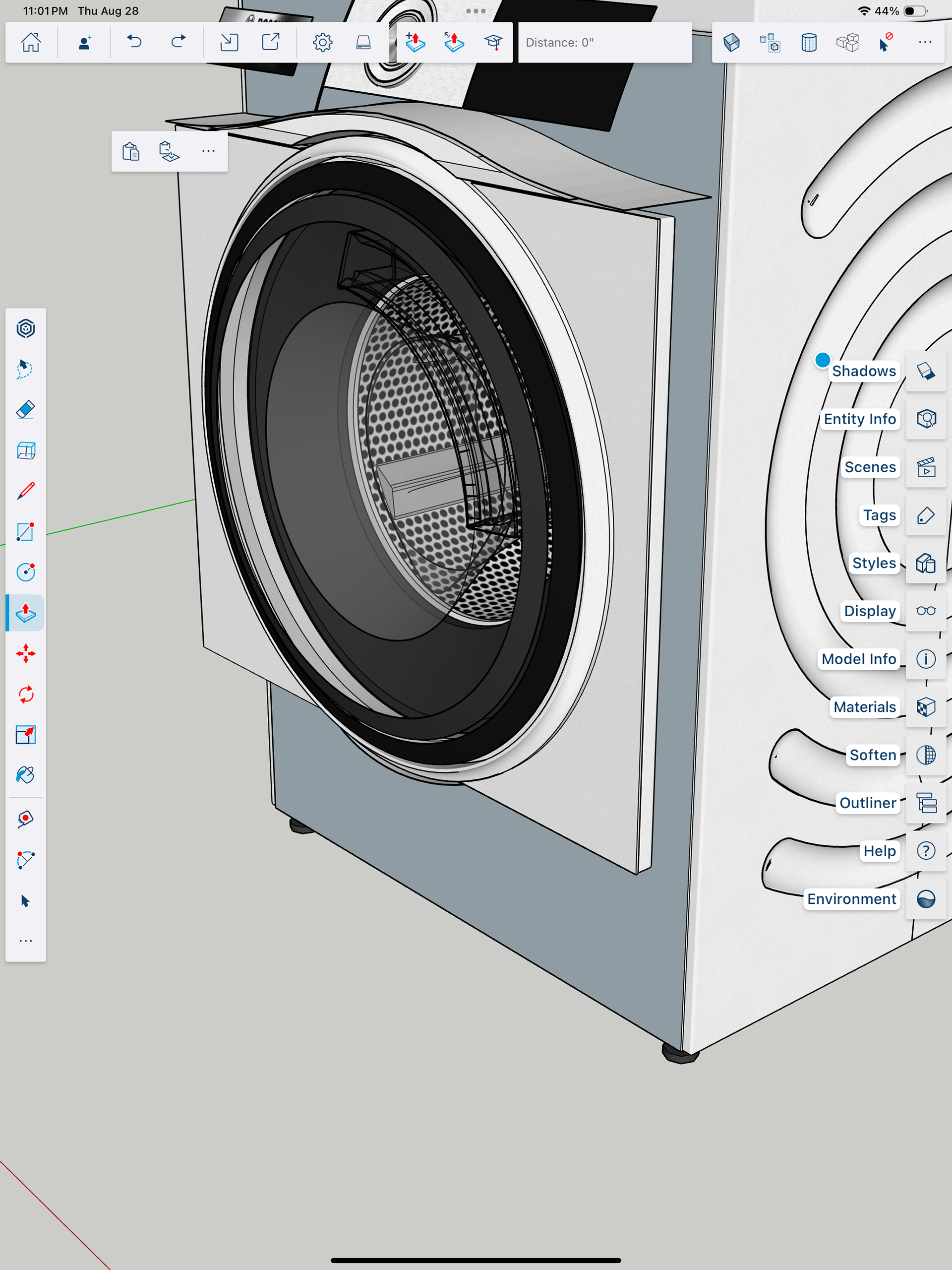
Task: Pick the Circle drawing tool
Action: click(x=25, y=572)
